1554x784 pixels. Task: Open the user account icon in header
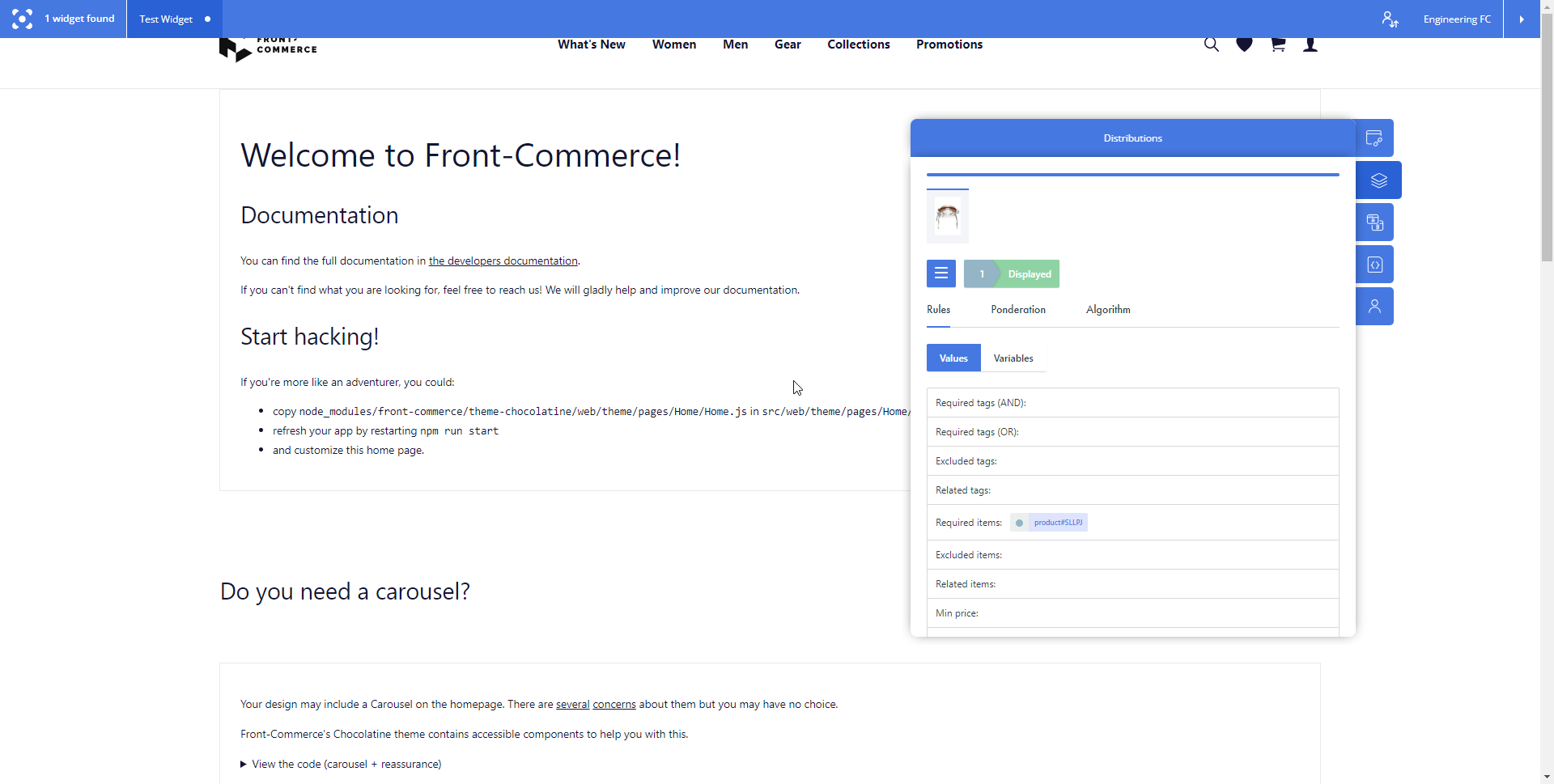(x=1310, y=45)
